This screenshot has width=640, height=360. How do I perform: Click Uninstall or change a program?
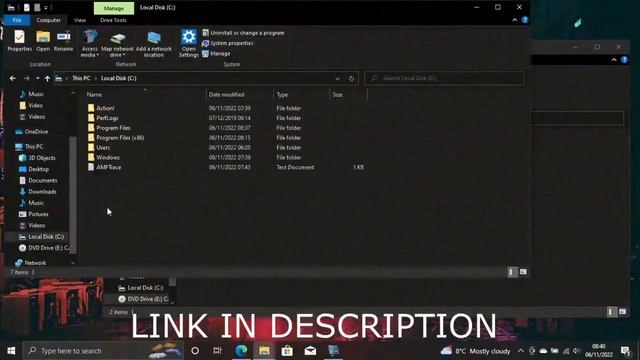point(243,33)
